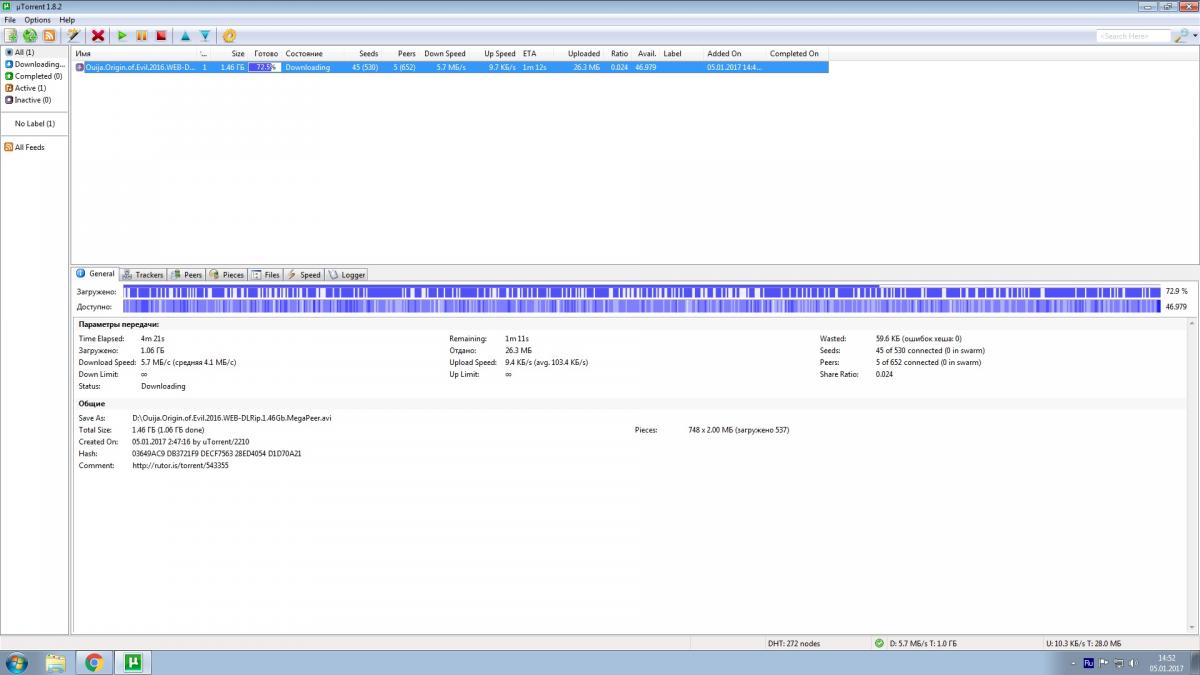Select the Completed (0) category
The height and width of the screenshot is (675, 1200).
point(33,76)
